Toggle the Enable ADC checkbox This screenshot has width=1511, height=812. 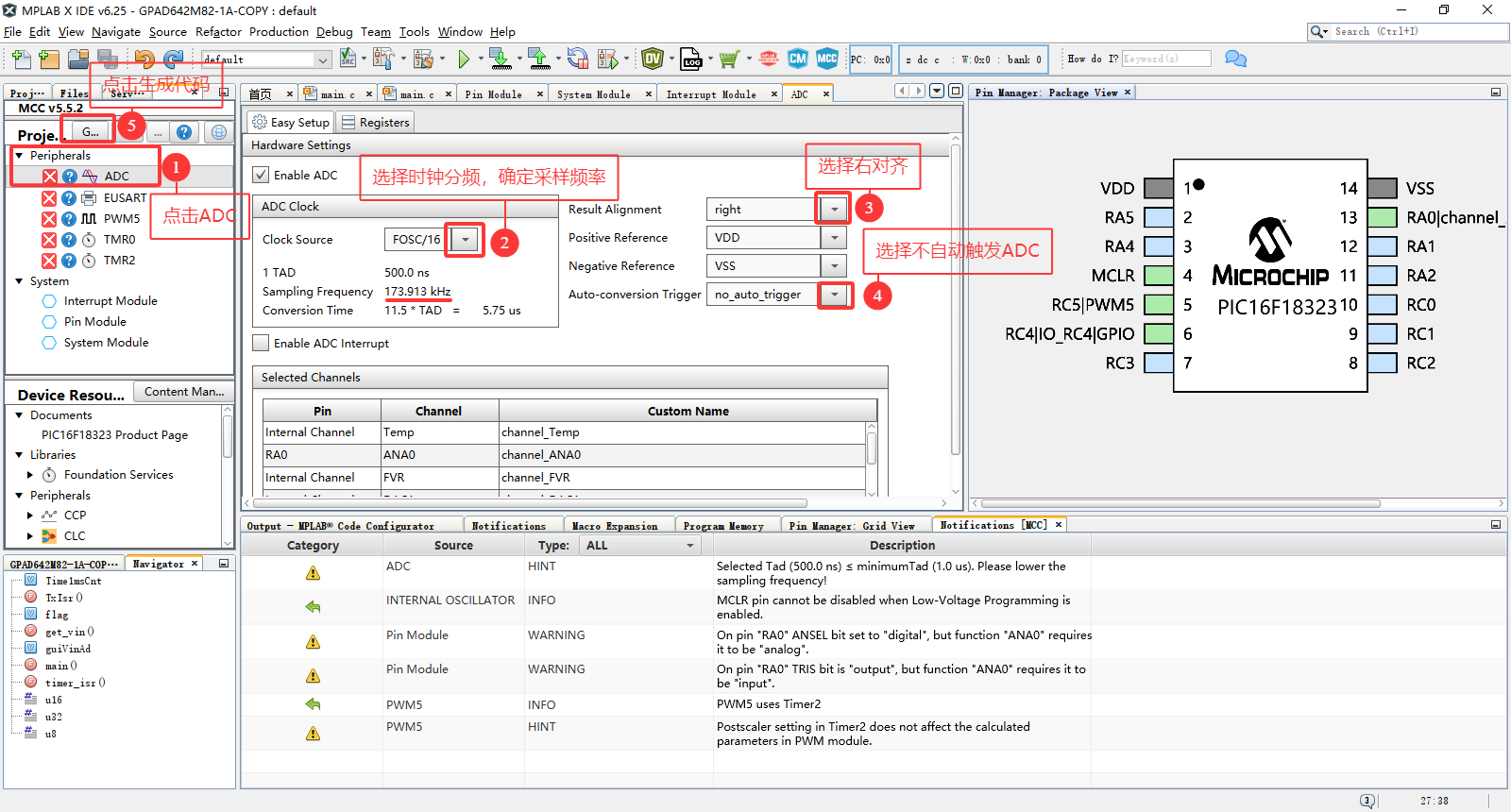point(261,175)
